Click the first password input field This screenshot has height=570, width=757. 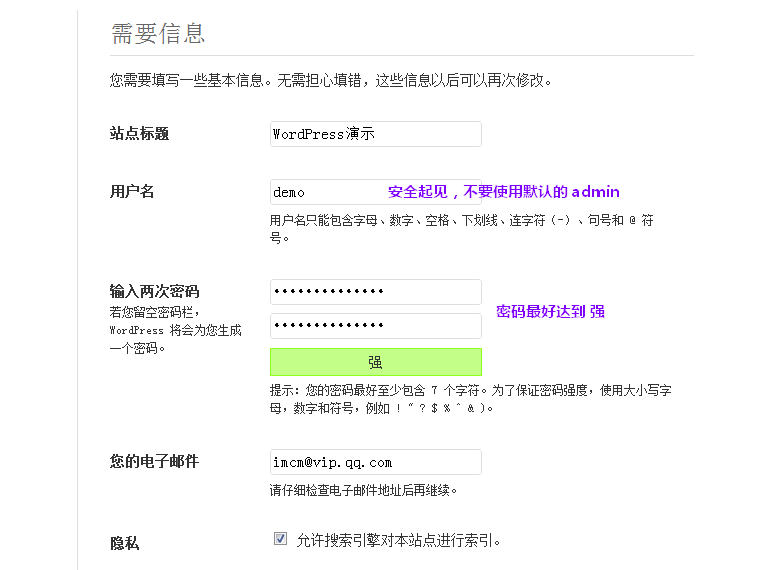click(x=375, y=292)
